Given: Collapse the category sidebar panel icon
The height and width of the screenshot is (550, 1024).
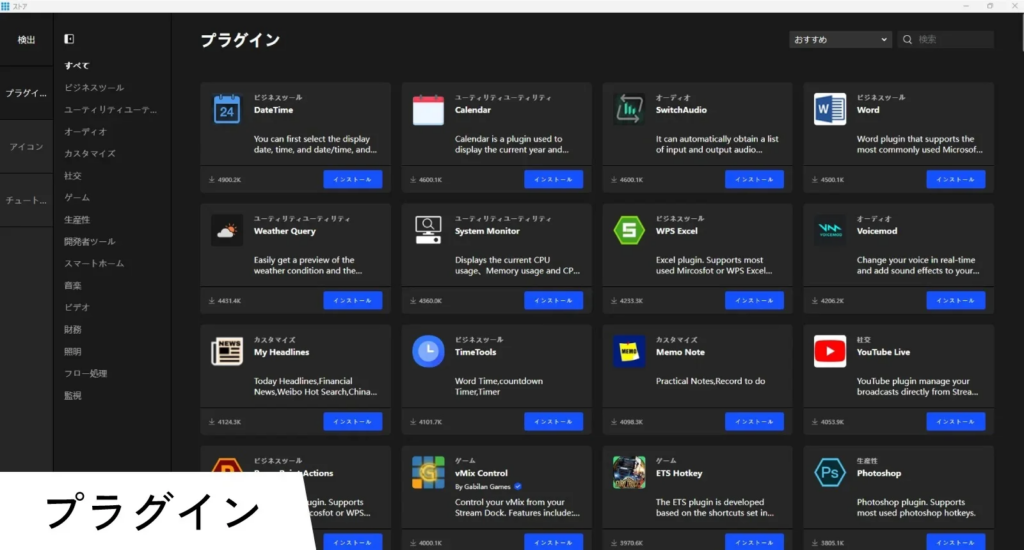Looking at the screenshot, I should tap(69, 39).
